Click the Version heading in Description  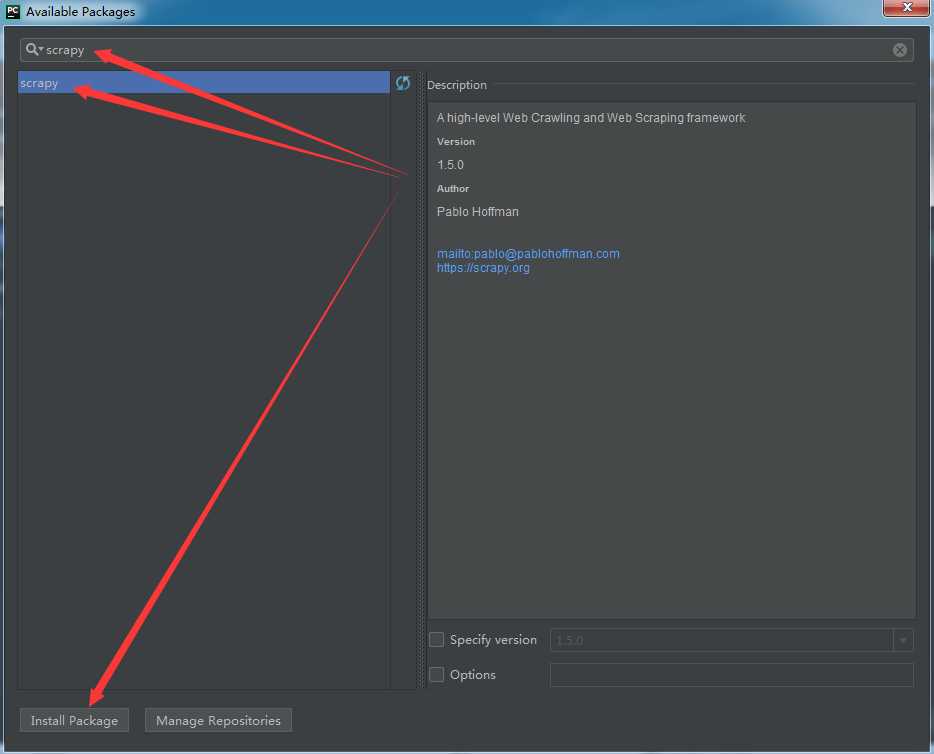pyautogui.click(x=456, y=142)
